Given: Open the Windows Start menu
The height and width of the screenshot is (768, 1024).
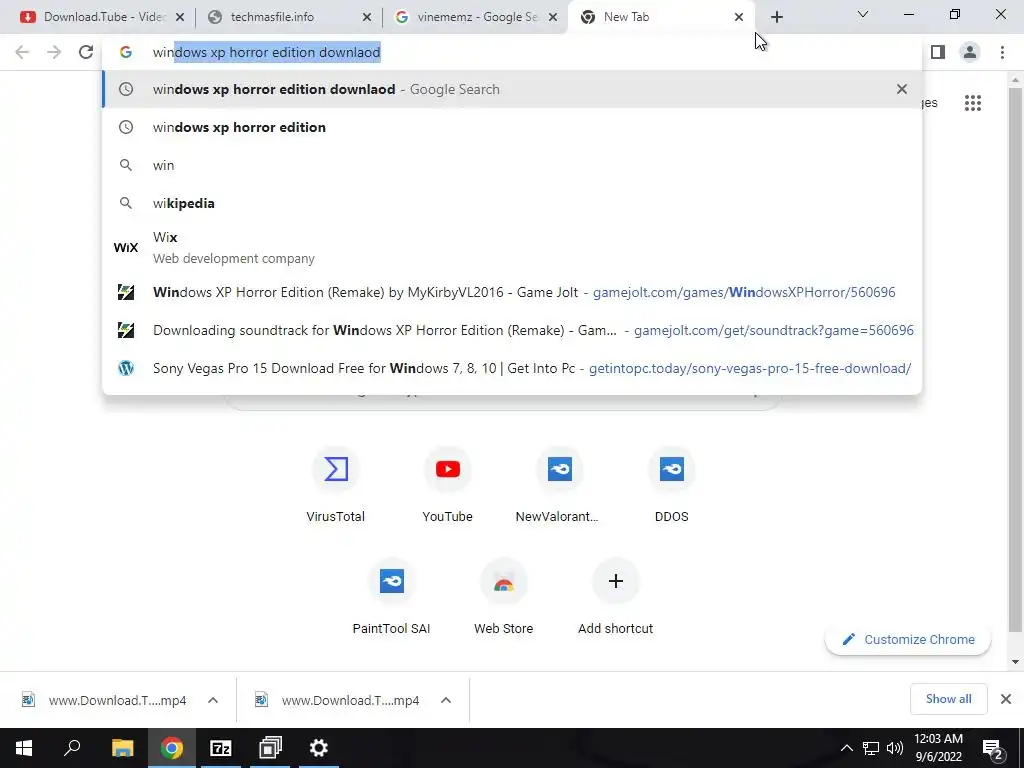Looking at the screenshot, I should pos(24,748).
